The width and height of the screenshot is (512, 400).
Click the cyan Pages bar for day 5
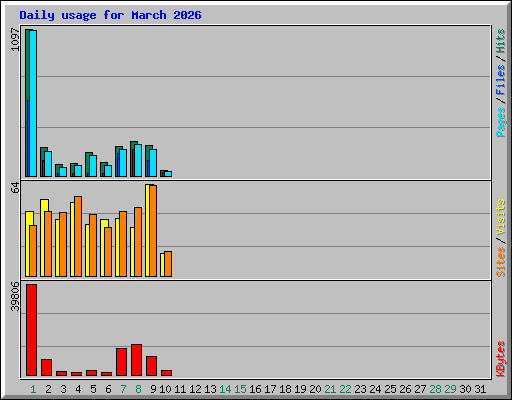[x=93, y=166]
